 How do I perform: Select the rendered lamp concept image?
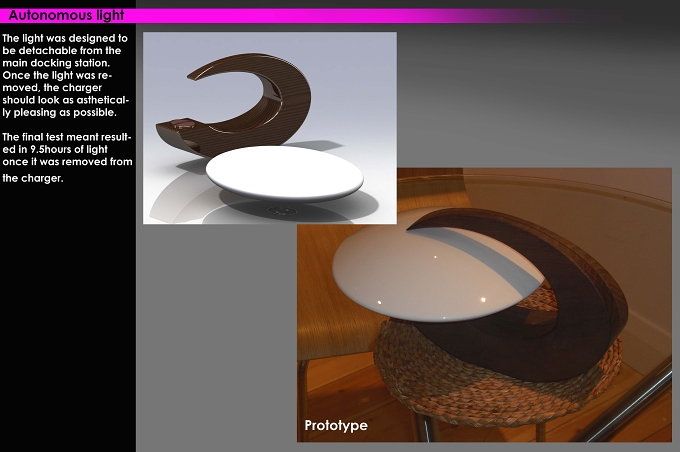click(270, 128)
